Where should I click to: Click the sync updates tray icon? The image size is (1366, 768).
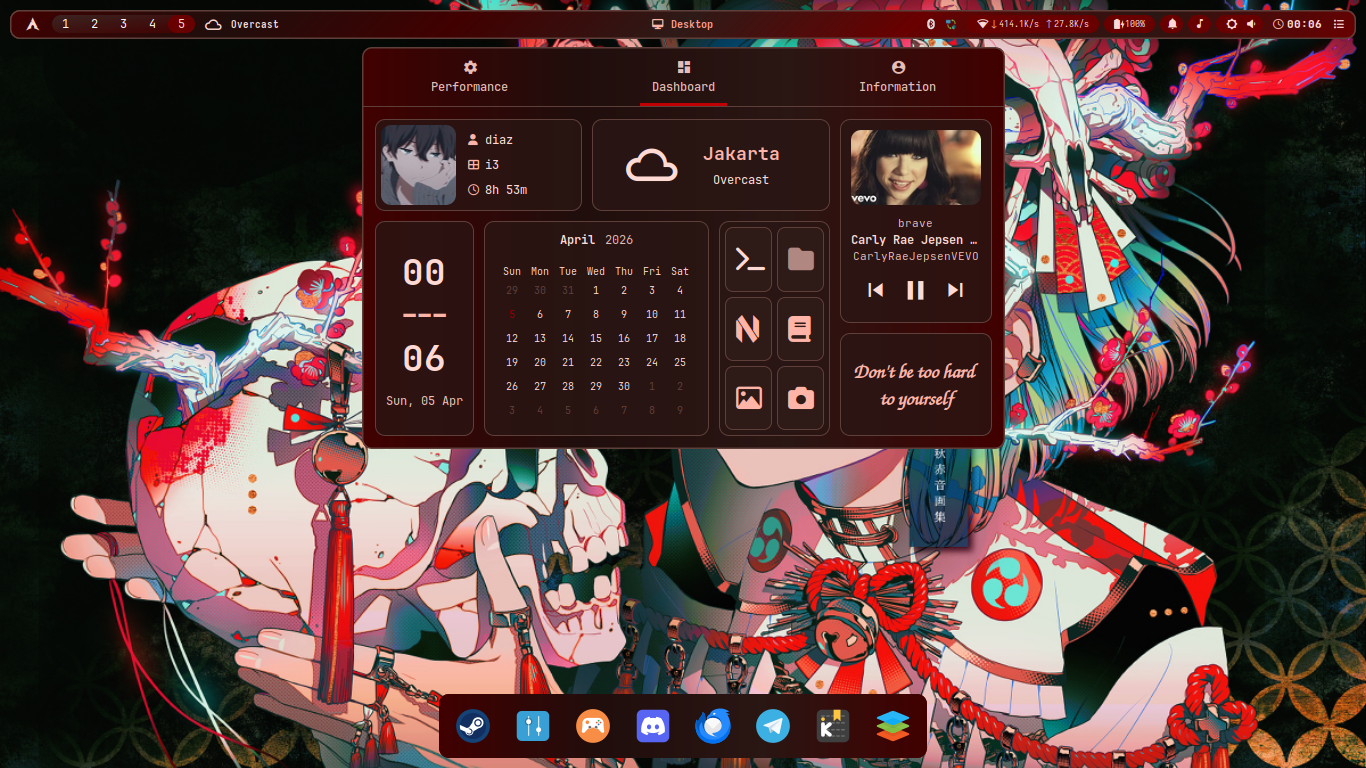(x=951, y=24)
